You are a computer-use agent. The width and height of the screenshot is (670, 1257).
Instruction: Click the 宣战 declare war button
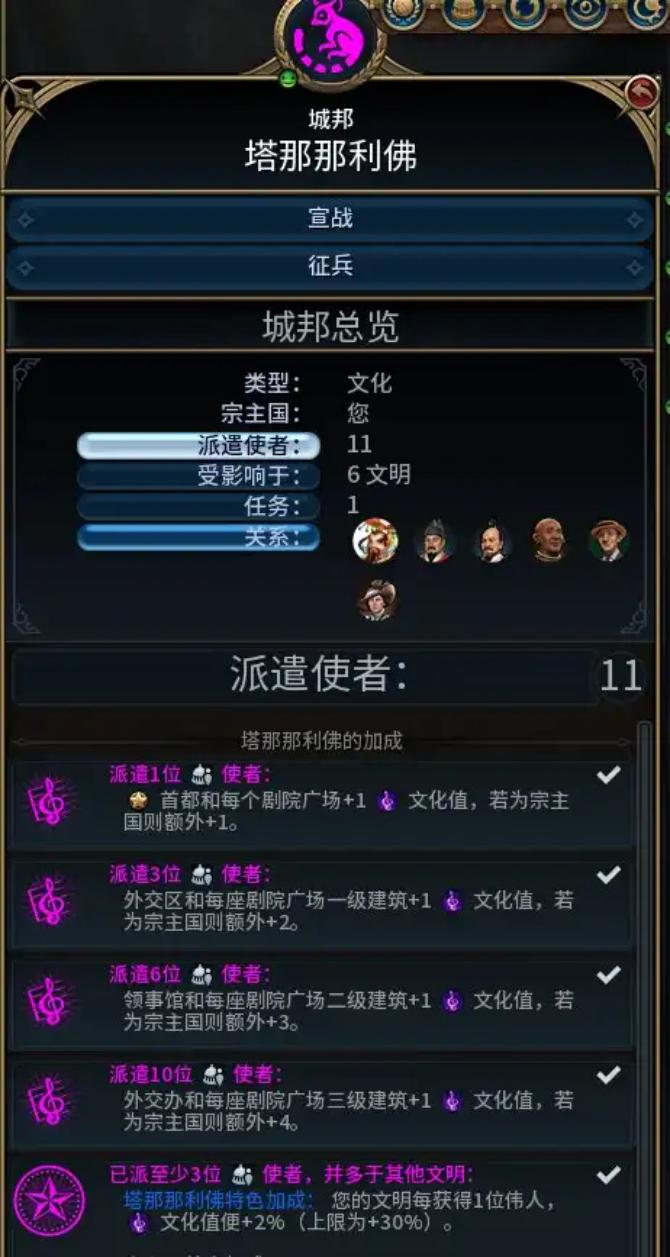(330, 218)
